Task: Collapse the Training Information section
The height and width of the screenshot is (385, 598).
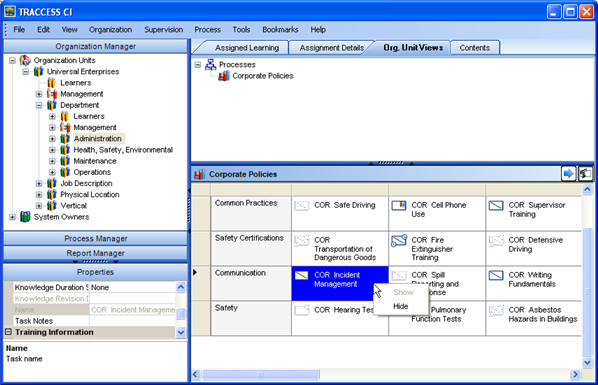Action: [x=8, y=332]
